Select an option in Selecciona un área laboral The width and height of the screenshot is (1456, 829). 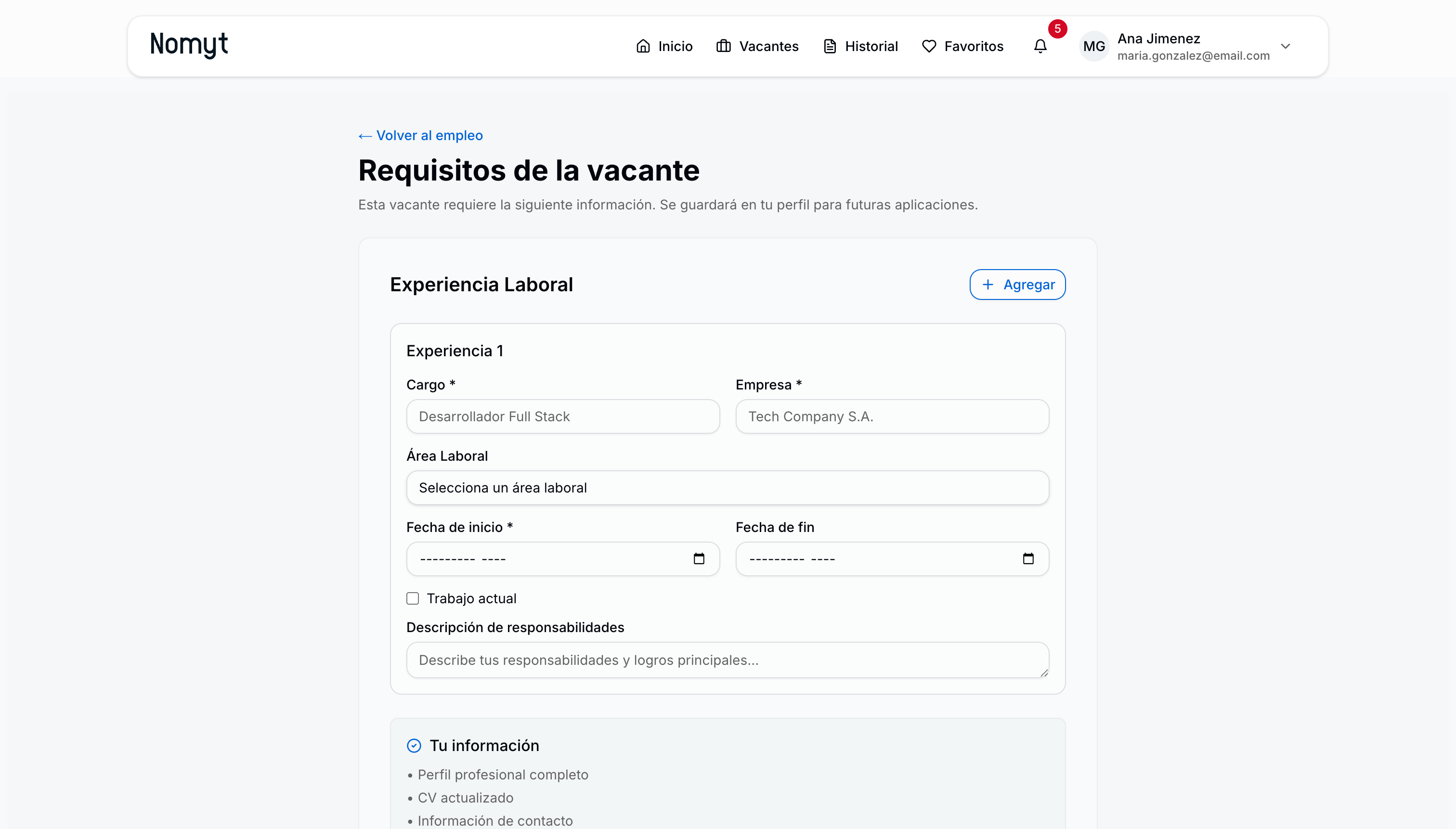click(727, 487)
